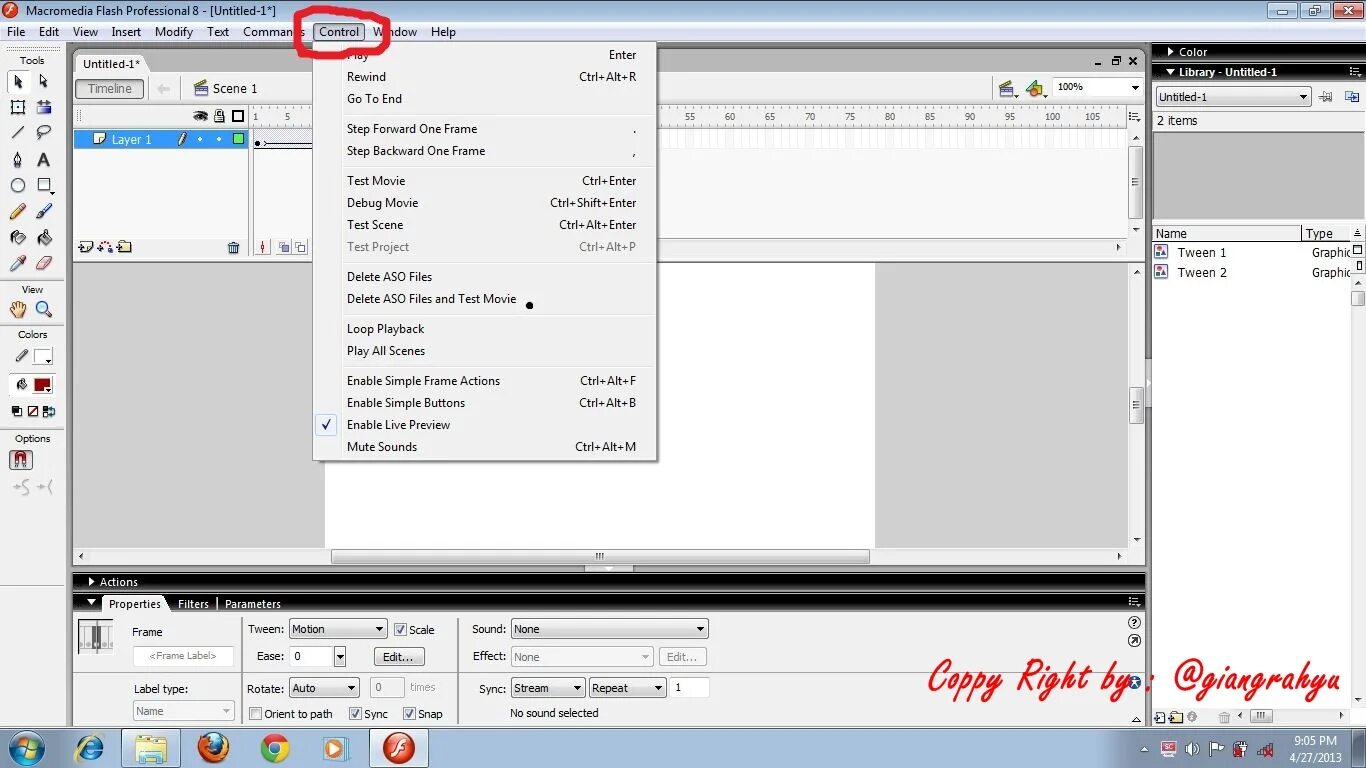Open the Rotate dropdown
This screenshot has width=1366, height=768.
tap(324, 688)
